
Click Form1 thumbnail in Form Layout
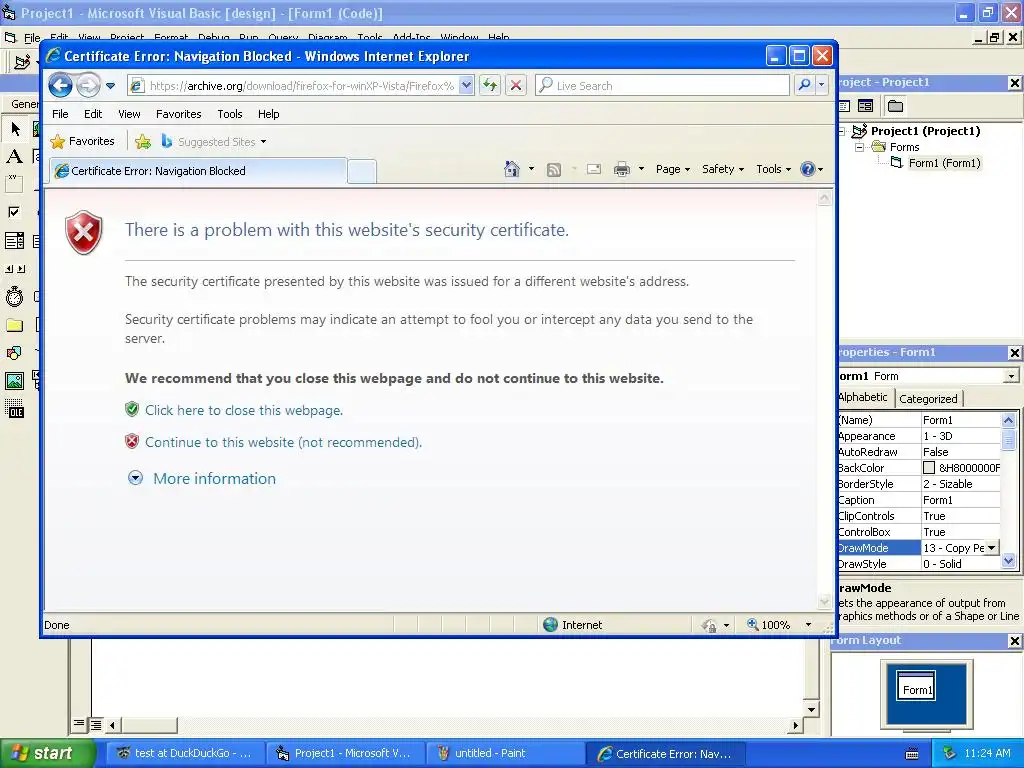point(916,687)
